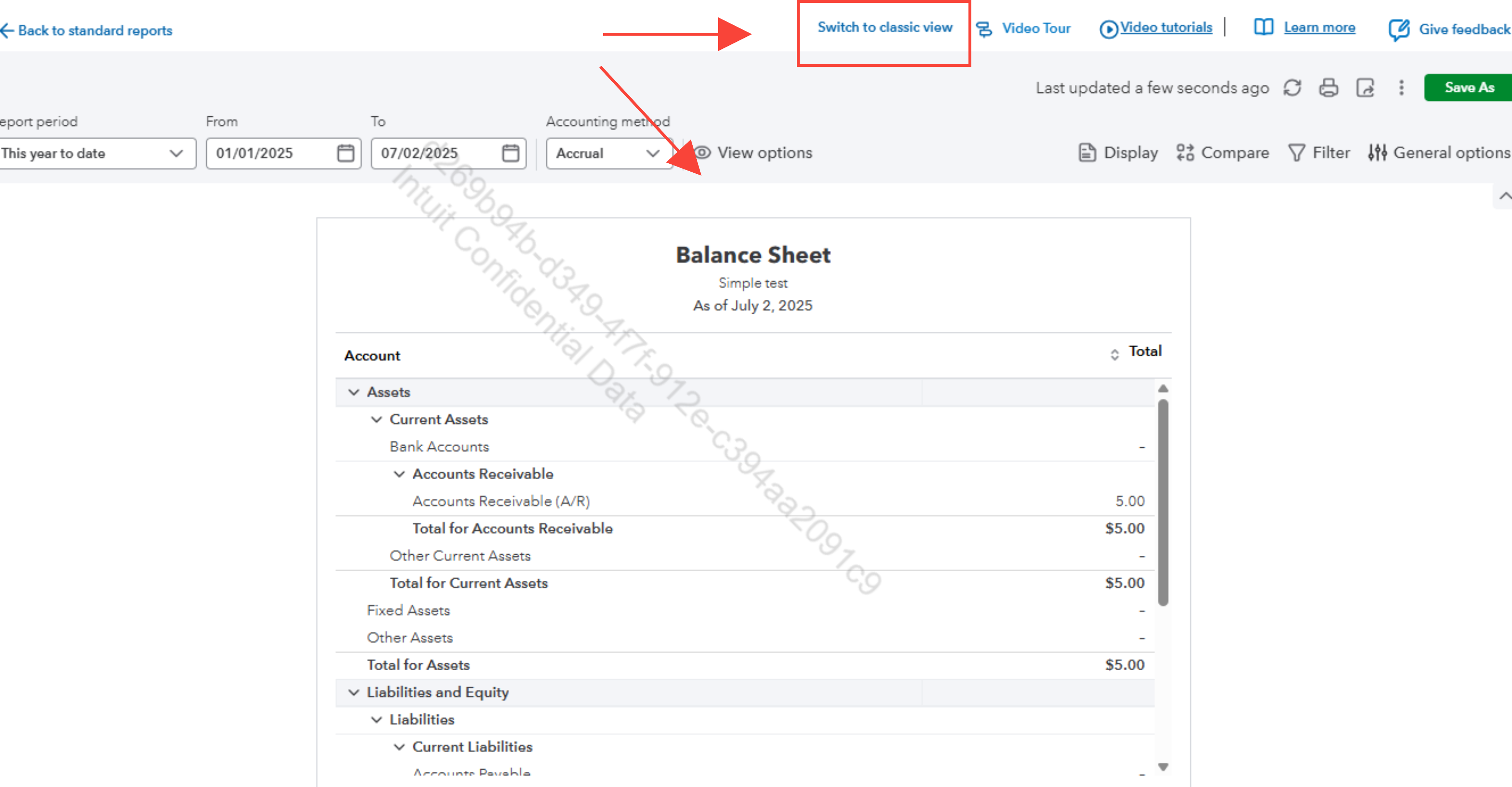Open the Compare options
The width and height of the screenshot is (1512, 787).
pos(1223,153)
